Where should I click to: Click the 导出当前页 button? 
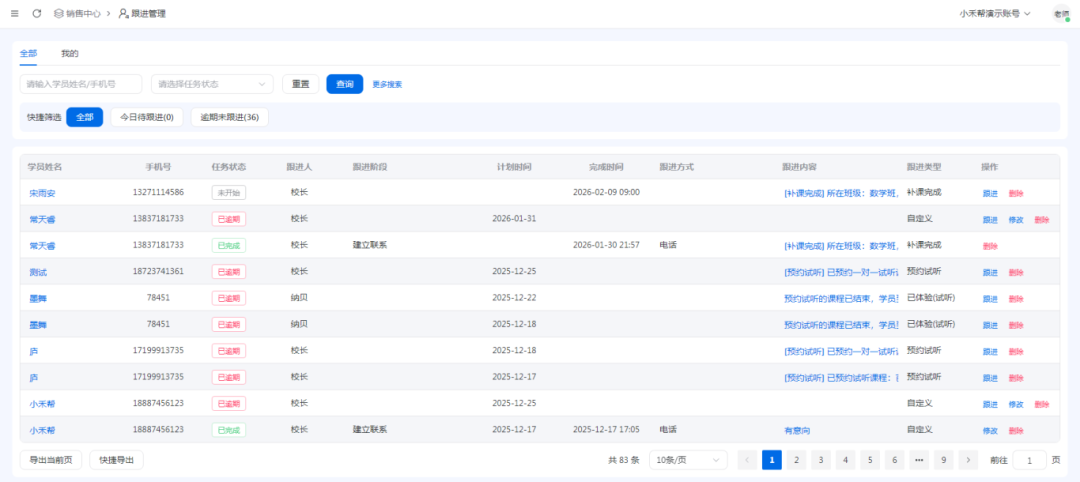[x=51, y=460]
